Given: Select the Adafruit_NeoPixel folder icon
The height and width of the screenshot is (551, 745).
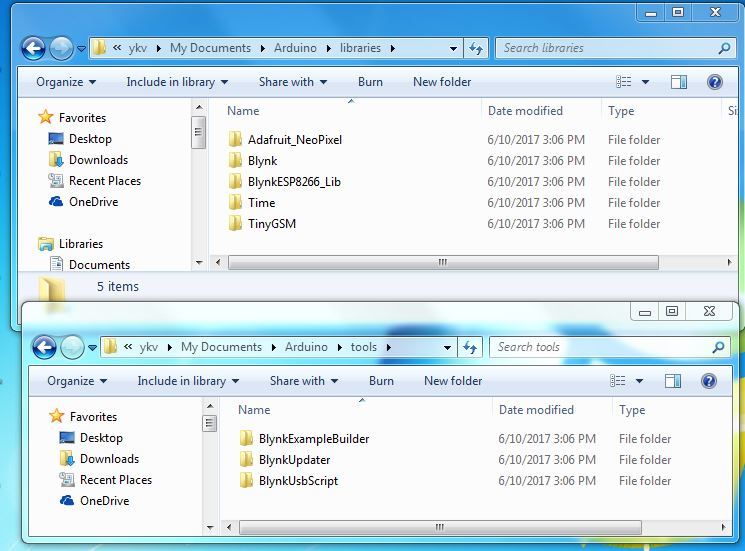Looking at the screenshot, I should pyautogui.click(x=235, y=140).
